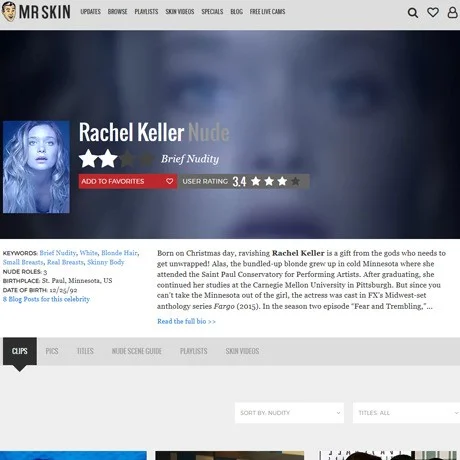Switch to the Playlists tab below bio
This screenshot has height=460, width=460.
pyautogui.click(x=193, y=351)
